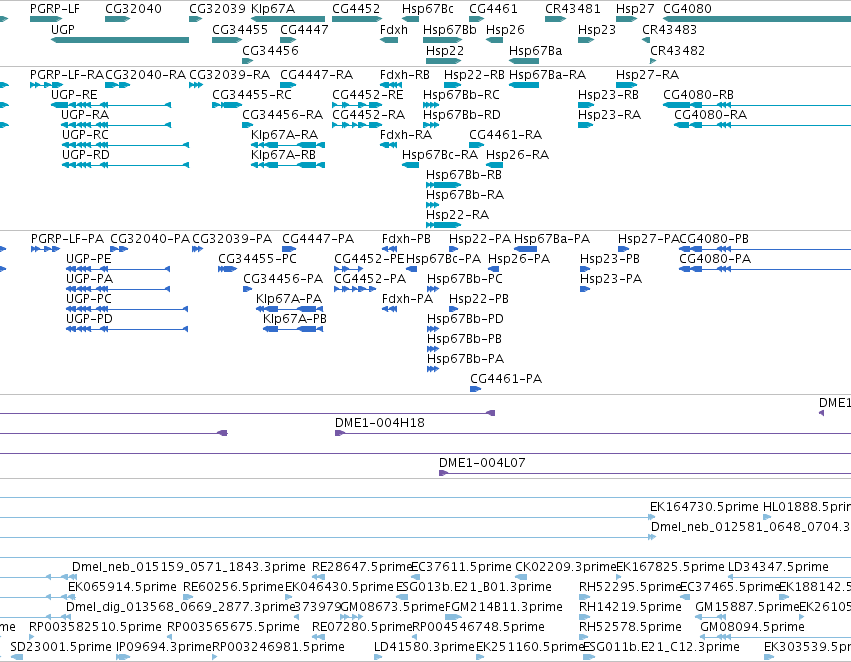851x662 pixels.
Task: Click the CG4461-RA transcript label
Action: (506, 135)
